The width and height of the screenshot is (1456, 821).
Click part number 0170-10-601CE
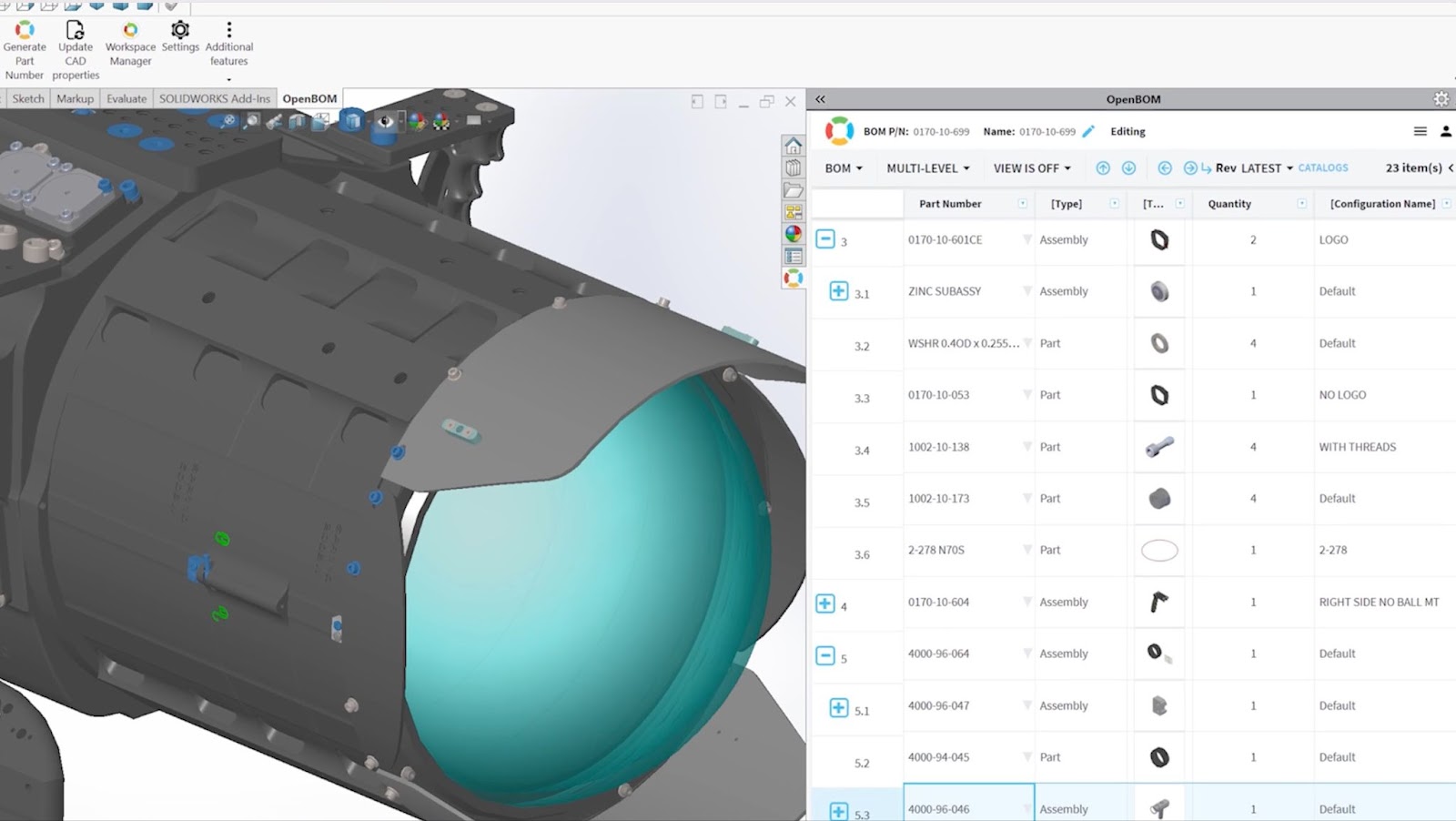point(945,239)
